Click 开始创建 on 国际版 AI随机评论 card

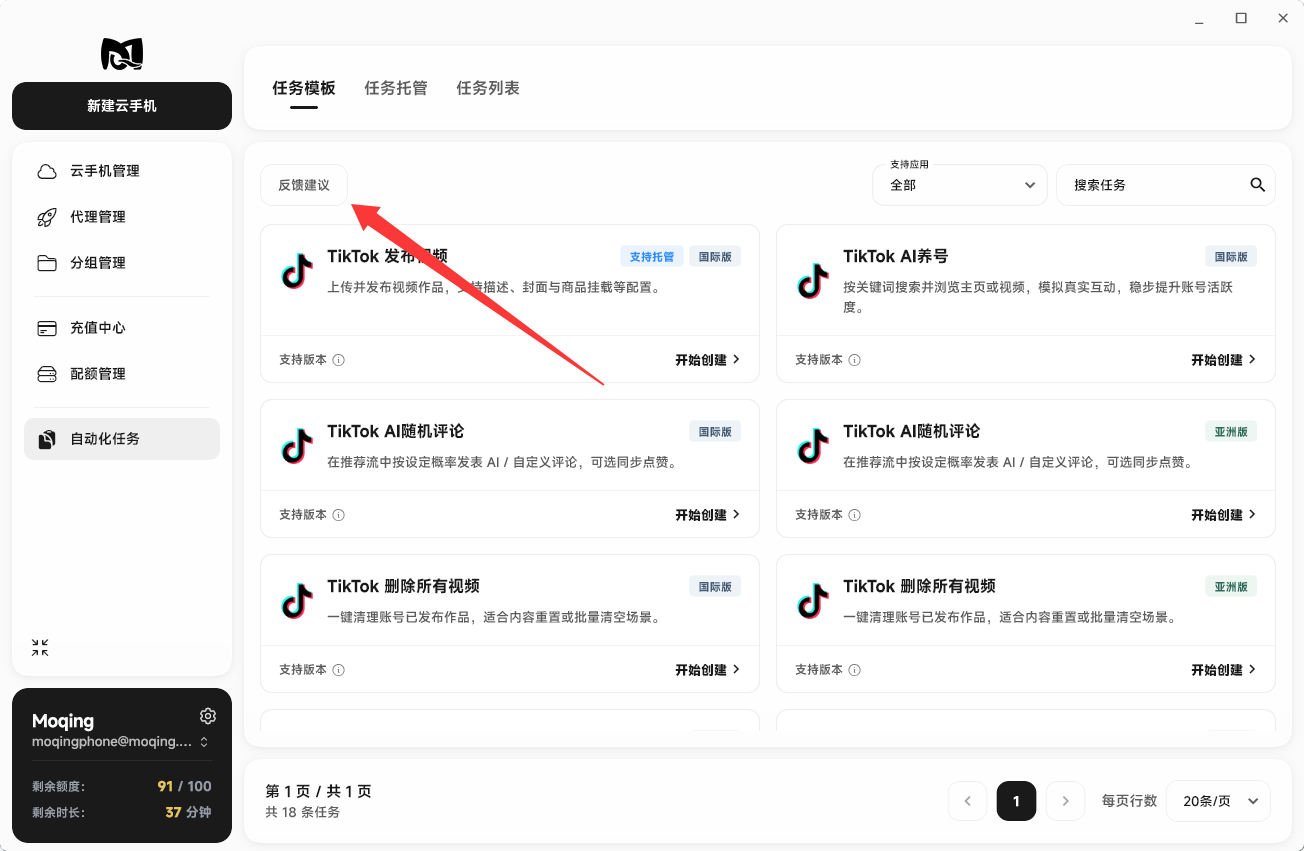[x=708, y=515]
